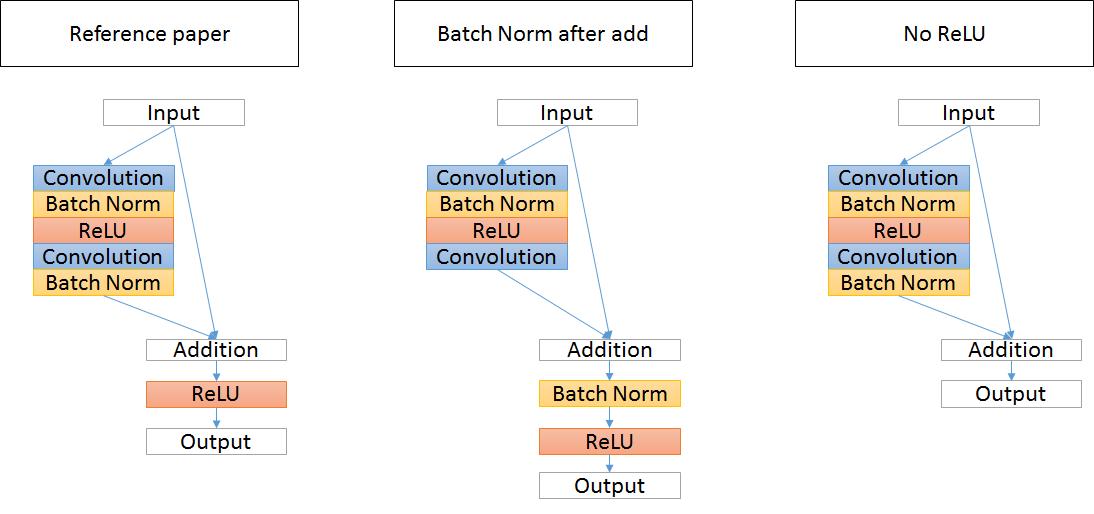
Task: Select the first Batch Norm block under Reference paper
Action: [x=104, y=204]
